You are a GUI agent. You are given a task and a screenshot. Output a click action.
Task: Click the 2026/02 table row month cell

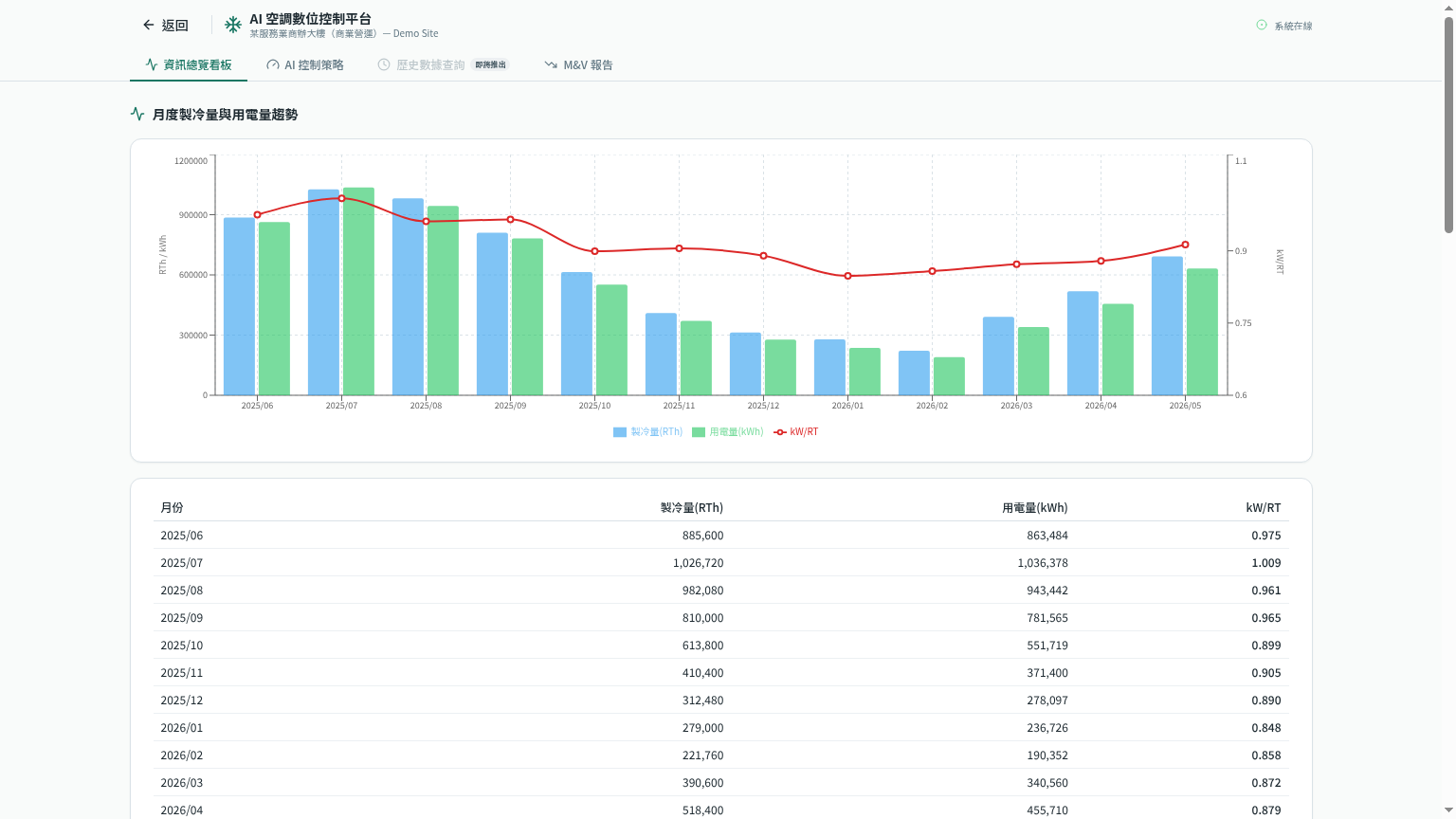pyautogui.click(x=182, y=755)
